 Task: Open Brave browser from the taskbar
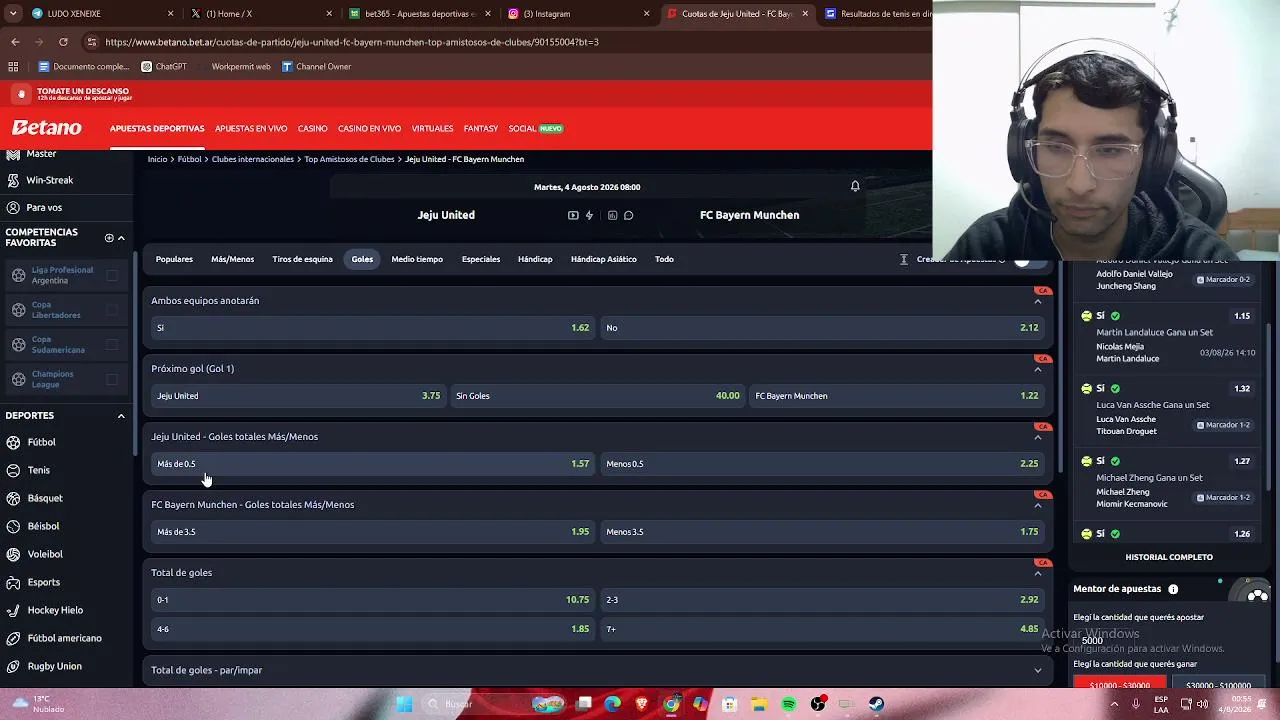642,704
